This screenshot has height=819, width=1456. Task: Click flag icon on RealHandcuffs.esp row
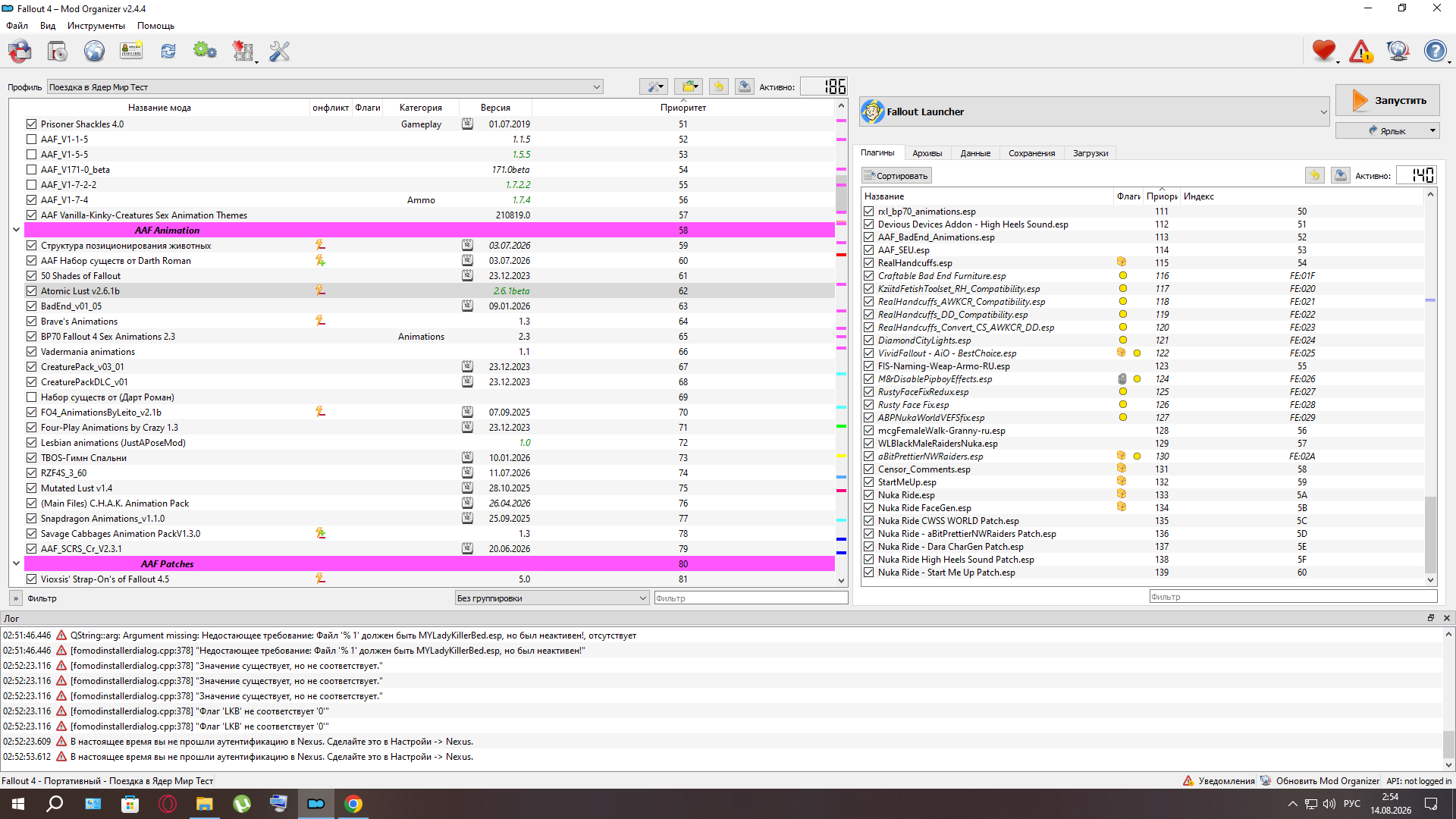[1122, 262]
